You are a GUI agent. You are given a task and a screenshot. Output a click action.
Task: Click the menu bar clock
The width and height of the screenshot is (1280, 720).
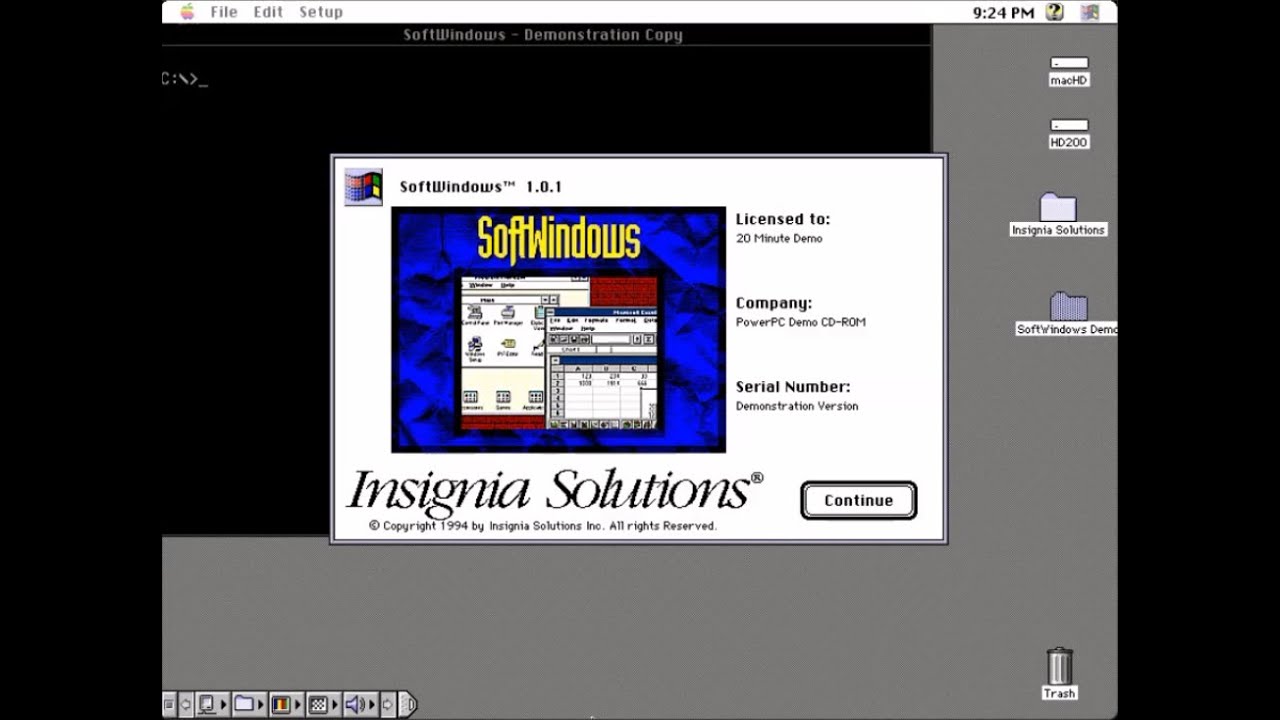[x=1003, y=12]
